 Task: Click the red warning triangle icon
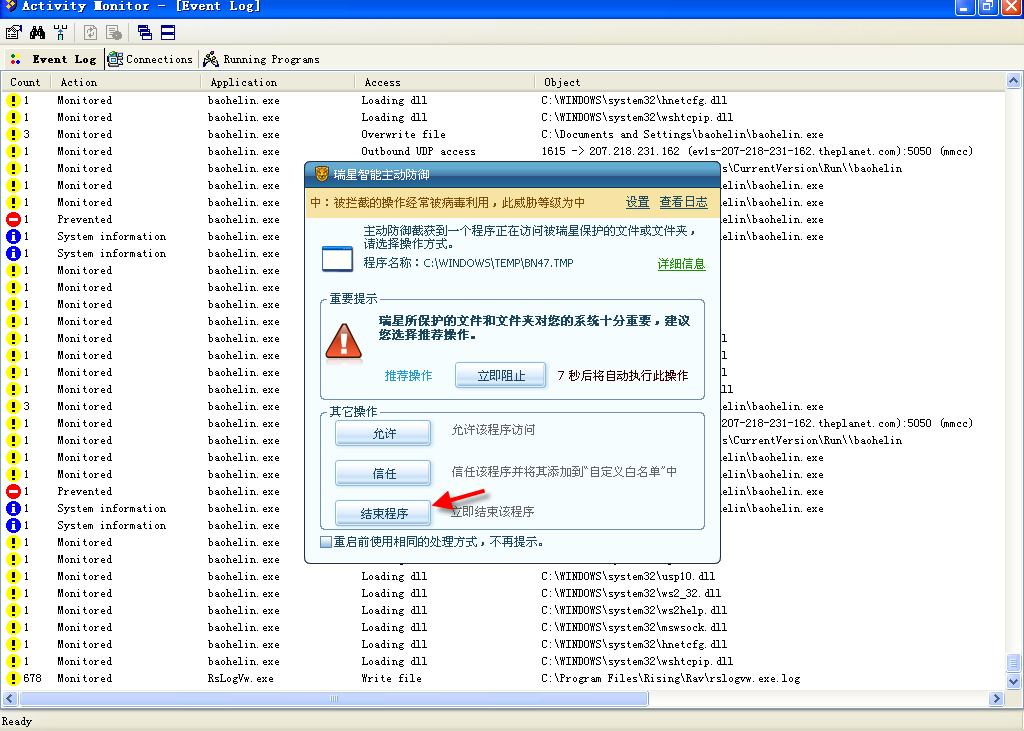click(344, 341)
